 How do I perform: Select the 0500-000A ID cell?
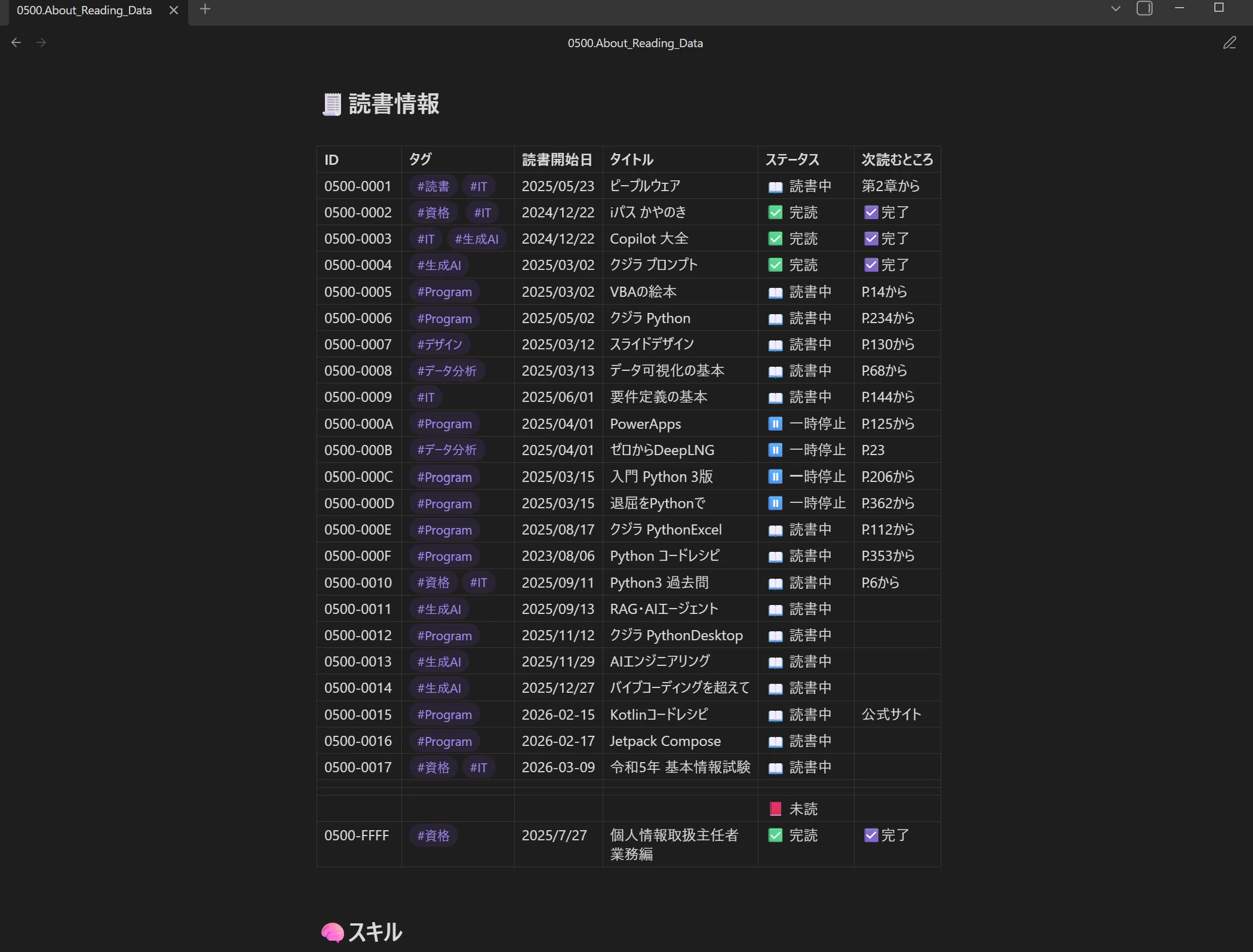(359, 423)
